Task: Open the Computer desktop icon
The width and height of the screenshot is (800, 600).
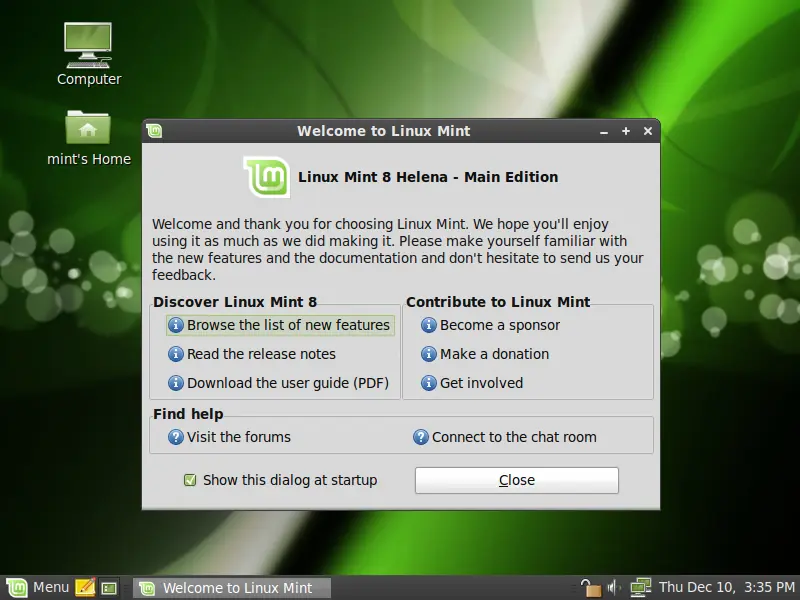Action: click(x=88, y=53)
